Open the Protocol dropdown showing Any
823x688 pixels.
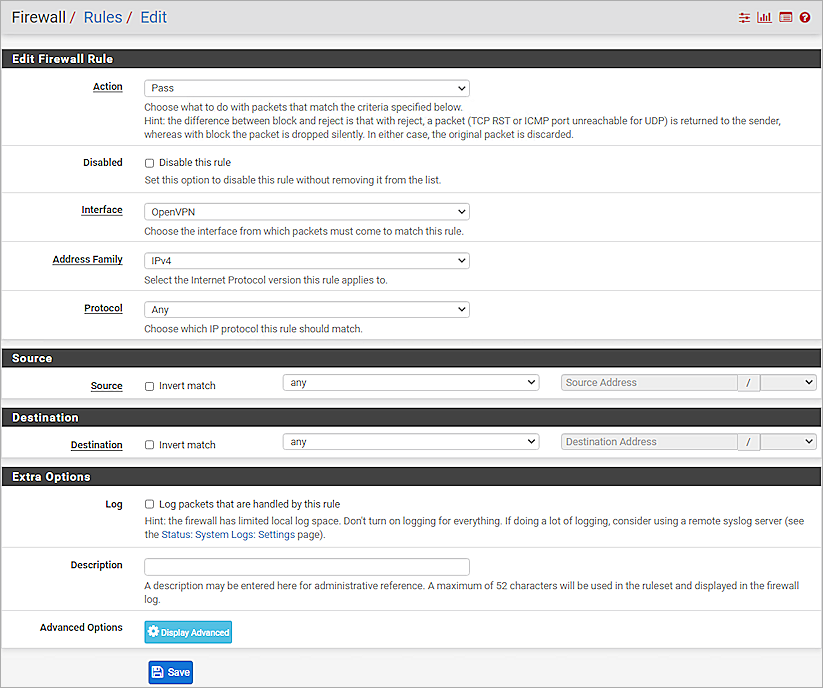[306, 309]
